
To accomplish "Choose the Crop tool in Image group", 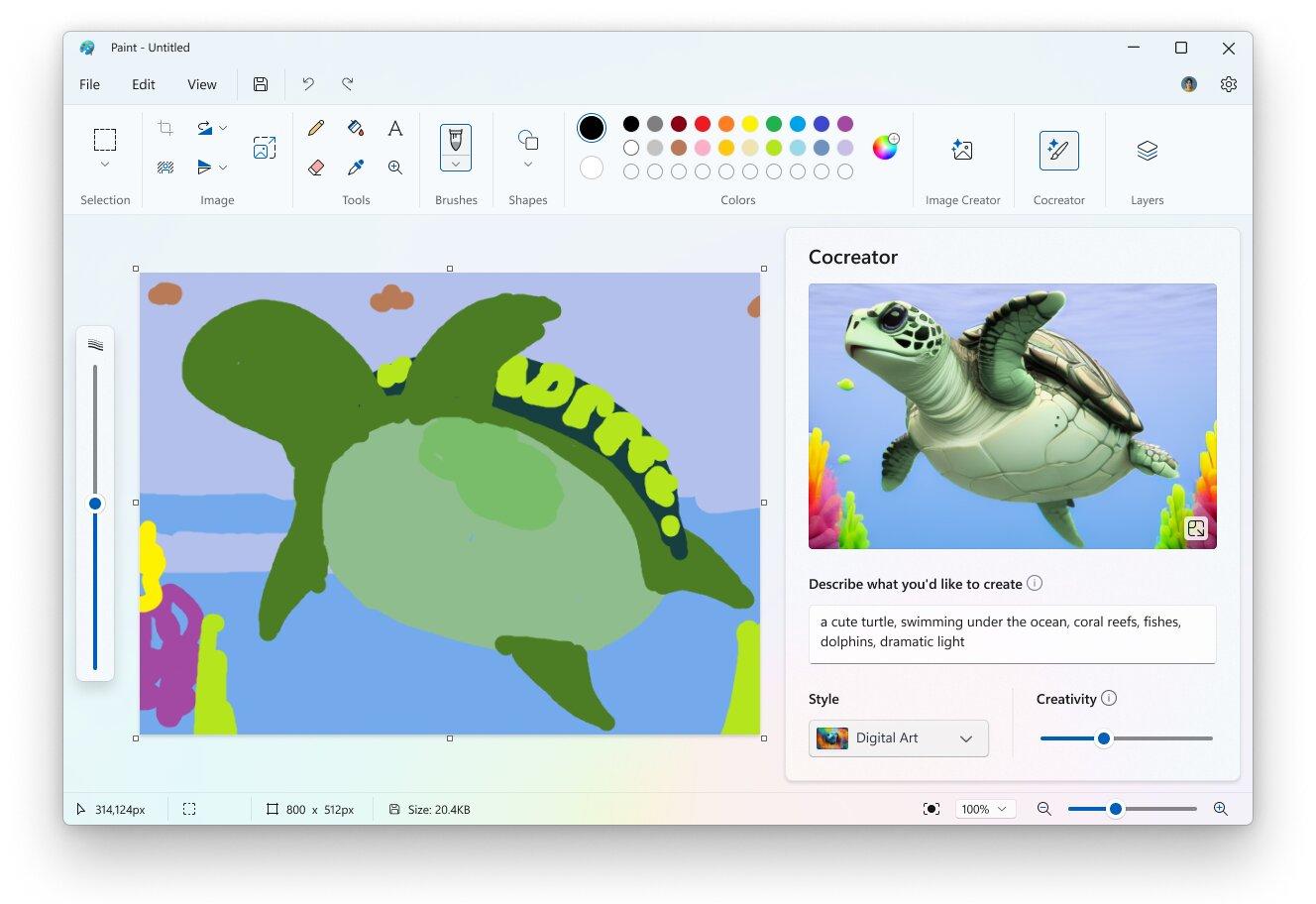I will point(165,128).
